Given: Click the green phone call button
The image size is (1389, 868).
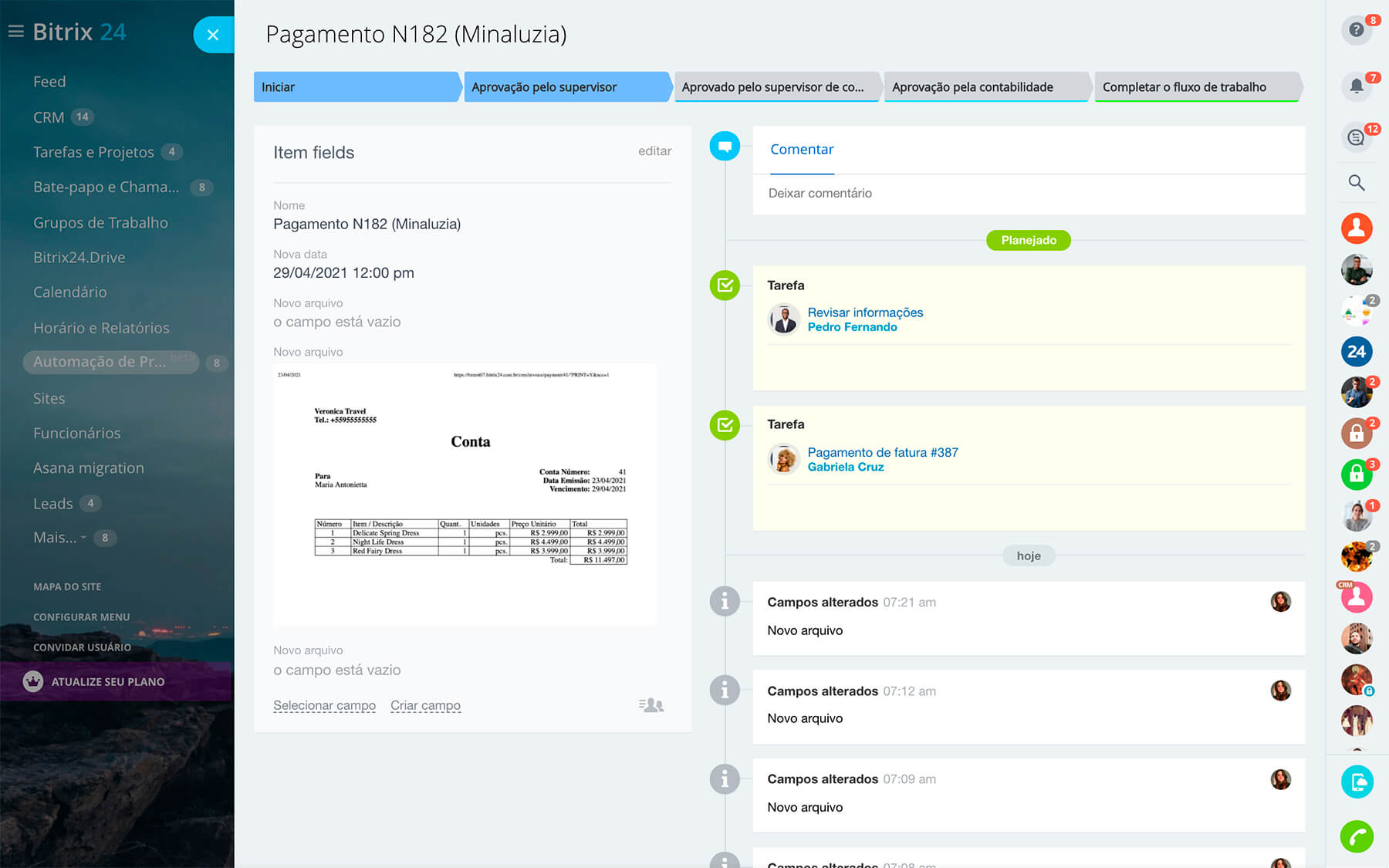Looking at the screenshot, I should (1356, 836).
